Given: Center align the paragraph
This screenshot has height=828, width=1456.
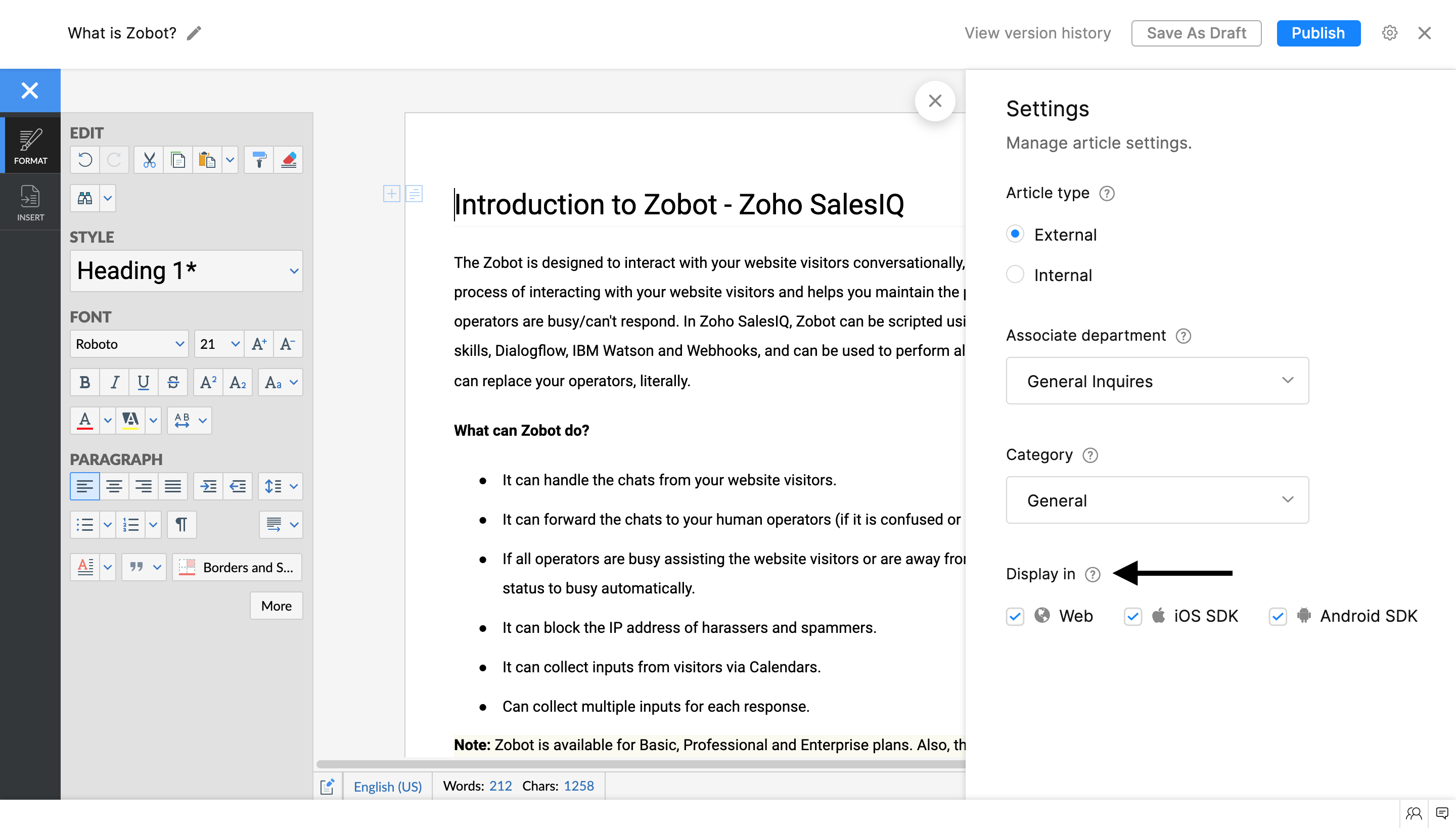Looking at the screenshot, I should 114,486.
